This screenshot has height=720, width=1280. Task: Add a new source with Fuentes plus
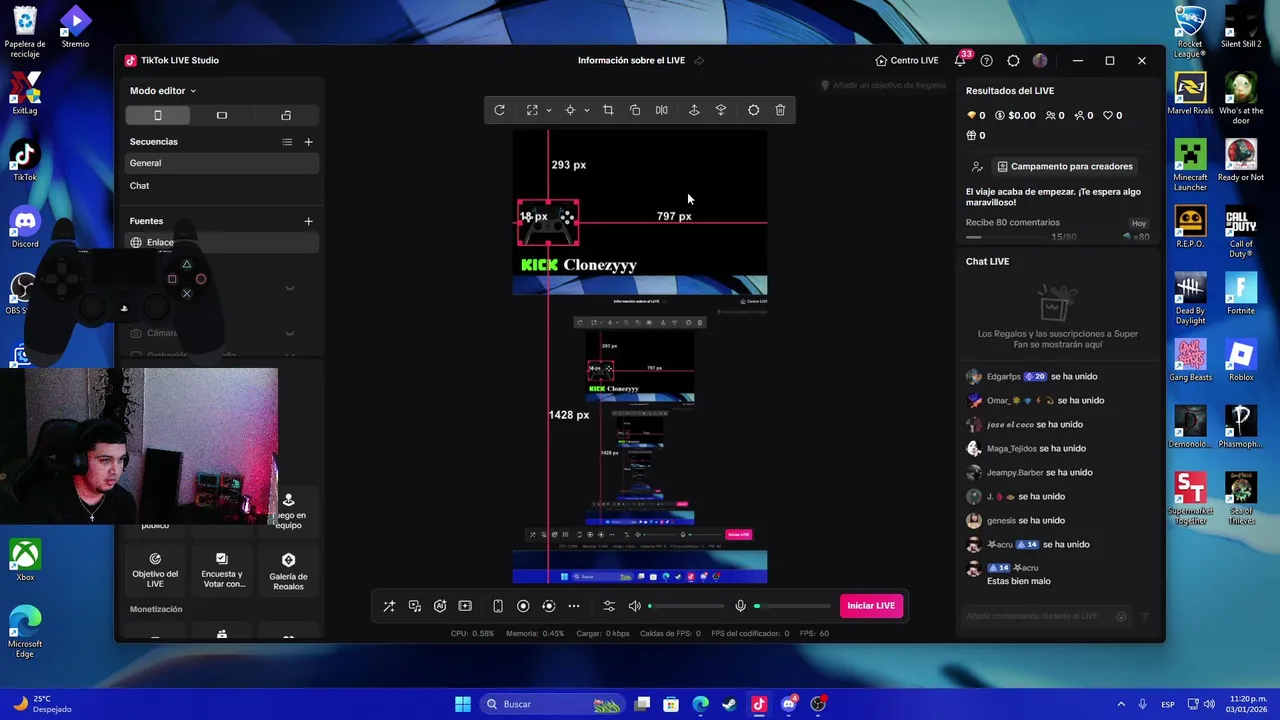point(308,221)
